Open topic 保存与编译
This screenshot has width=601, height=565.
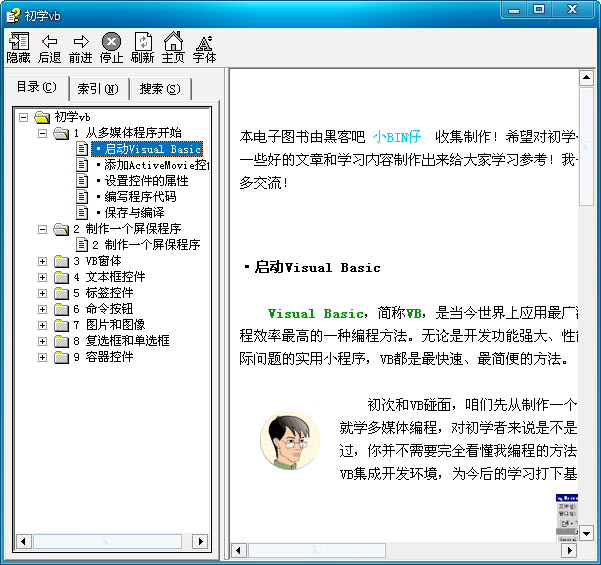pos(130,213)
